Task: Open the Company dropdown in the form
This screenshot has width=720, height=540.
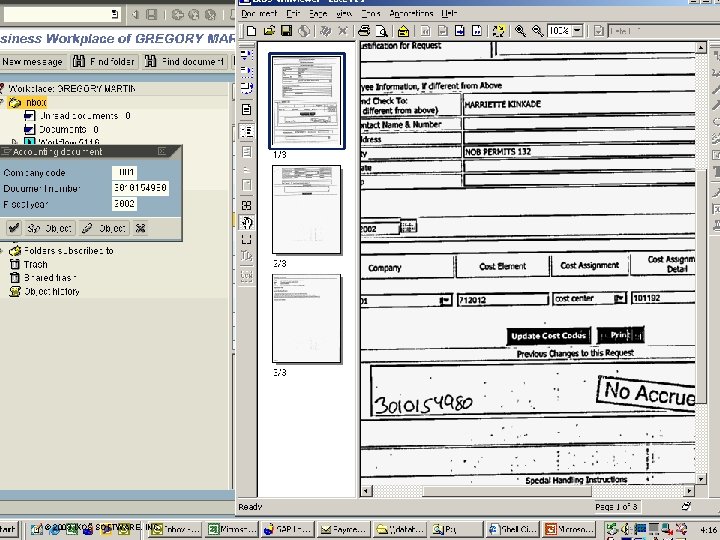Action: tap(444, 301)
